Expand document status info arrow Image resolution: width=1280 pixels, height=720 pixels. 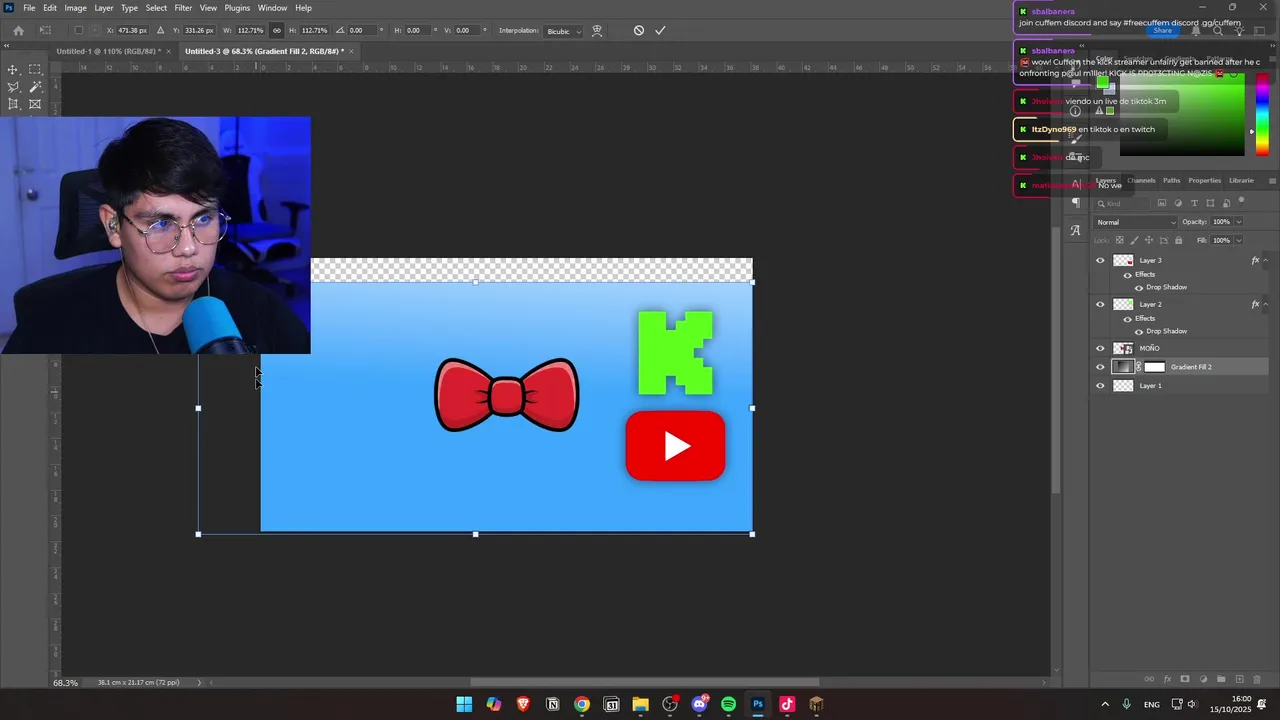point(199,683)
